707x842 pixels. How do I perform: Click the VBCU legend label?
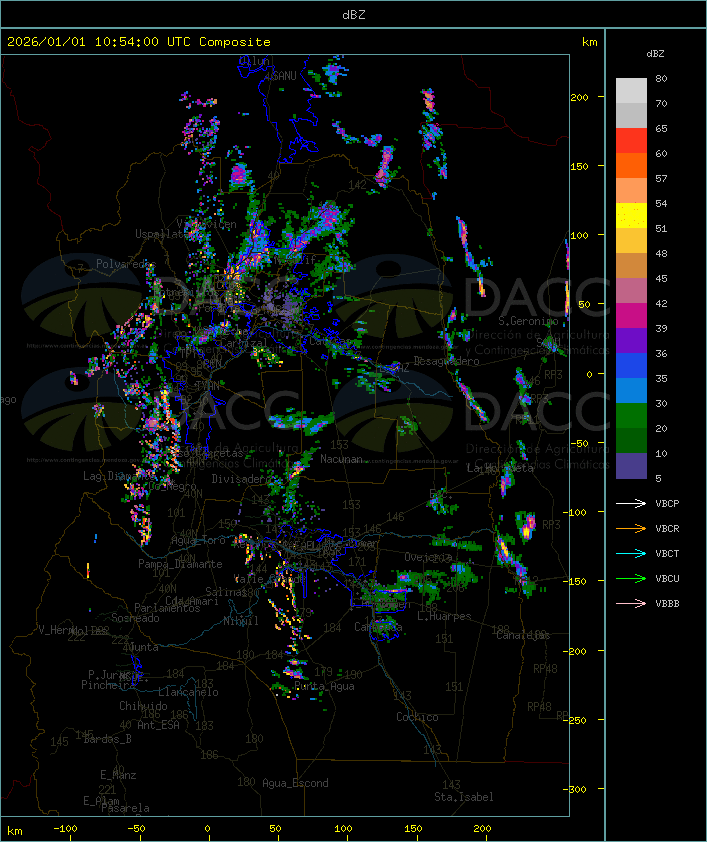(667, 579)
